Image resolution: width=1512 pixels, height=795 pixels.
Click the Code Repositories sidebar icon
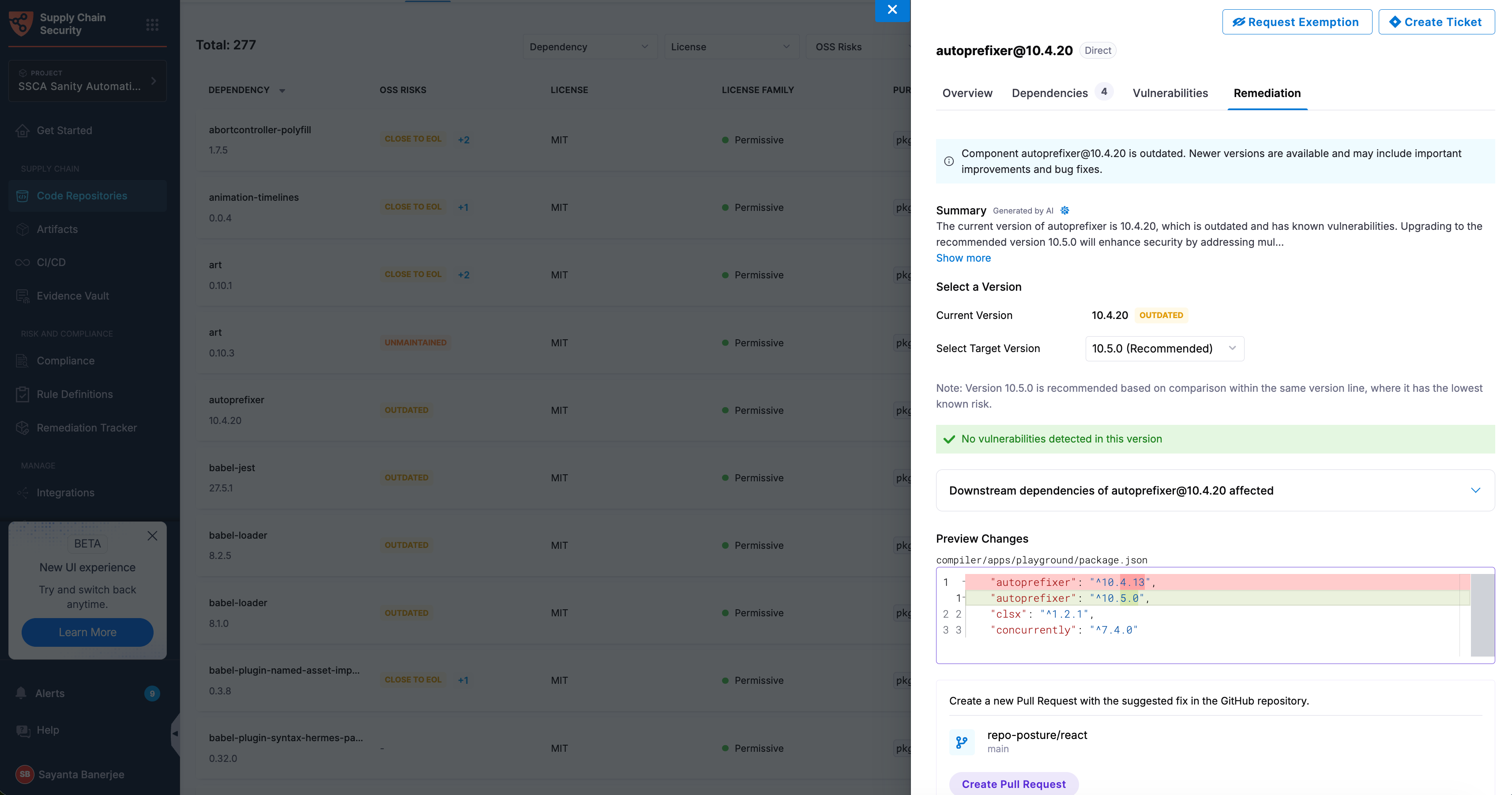(x=23, y=196)
